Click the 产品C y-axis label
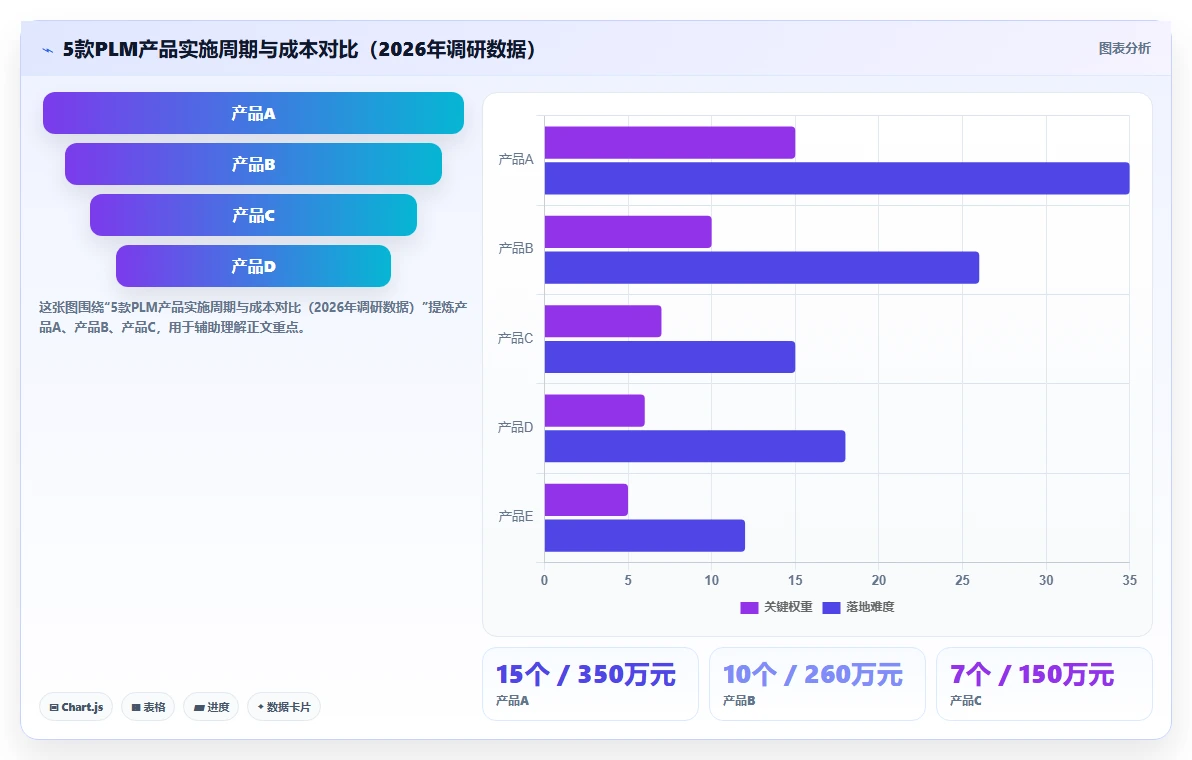Image resolution: width=1192 pixels, height=760 pixels. 515,338
